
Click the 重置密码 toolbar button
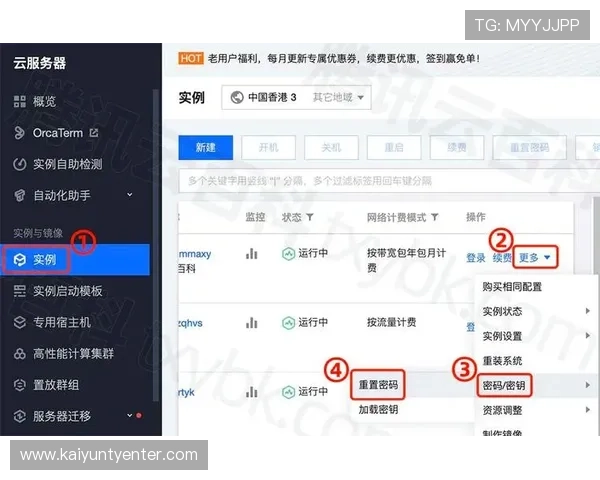click(x=530, y=147)
